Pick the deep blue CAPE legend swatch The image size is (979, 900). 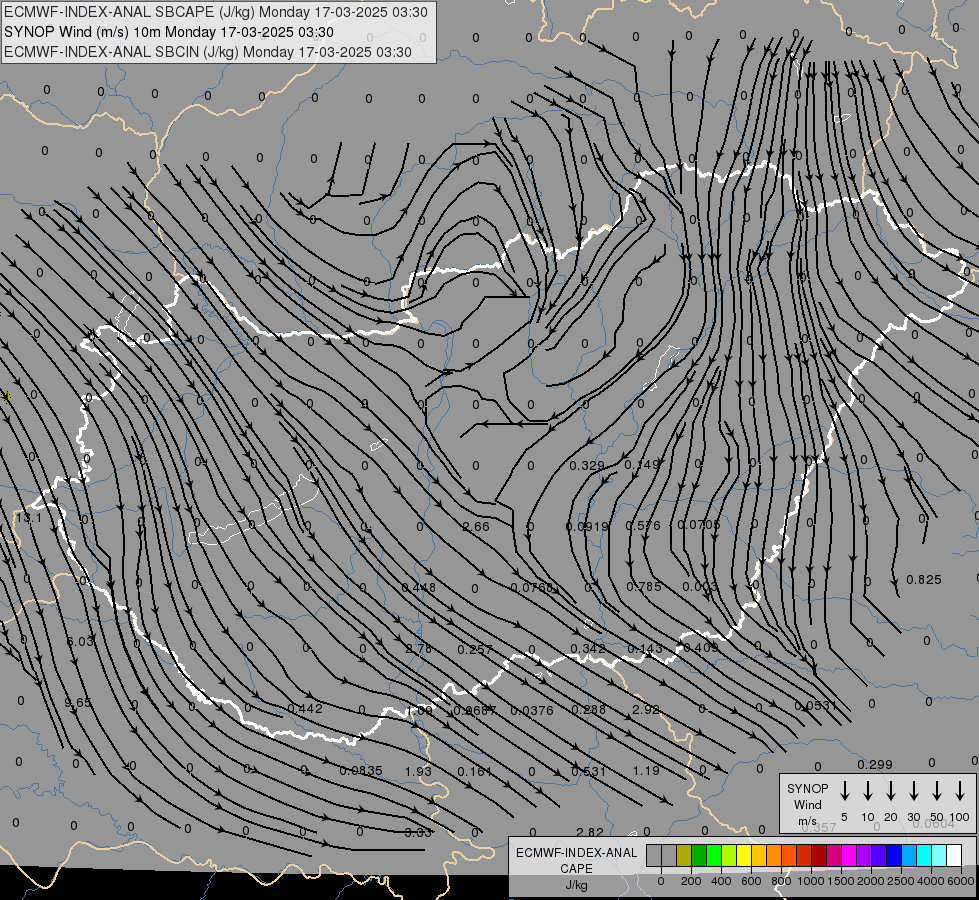[x=893, y=855]
